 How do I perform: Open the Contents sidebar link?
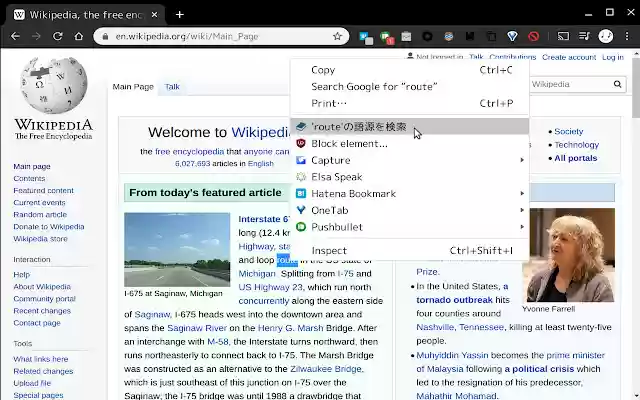pos(29,178)
